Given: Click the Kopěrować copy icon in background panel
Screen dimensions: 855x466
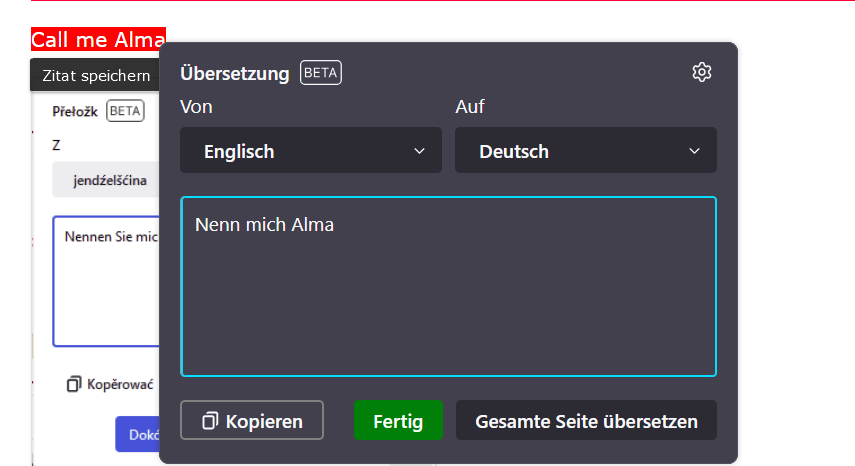Looking at the screenshot, I should click(74, 384).
